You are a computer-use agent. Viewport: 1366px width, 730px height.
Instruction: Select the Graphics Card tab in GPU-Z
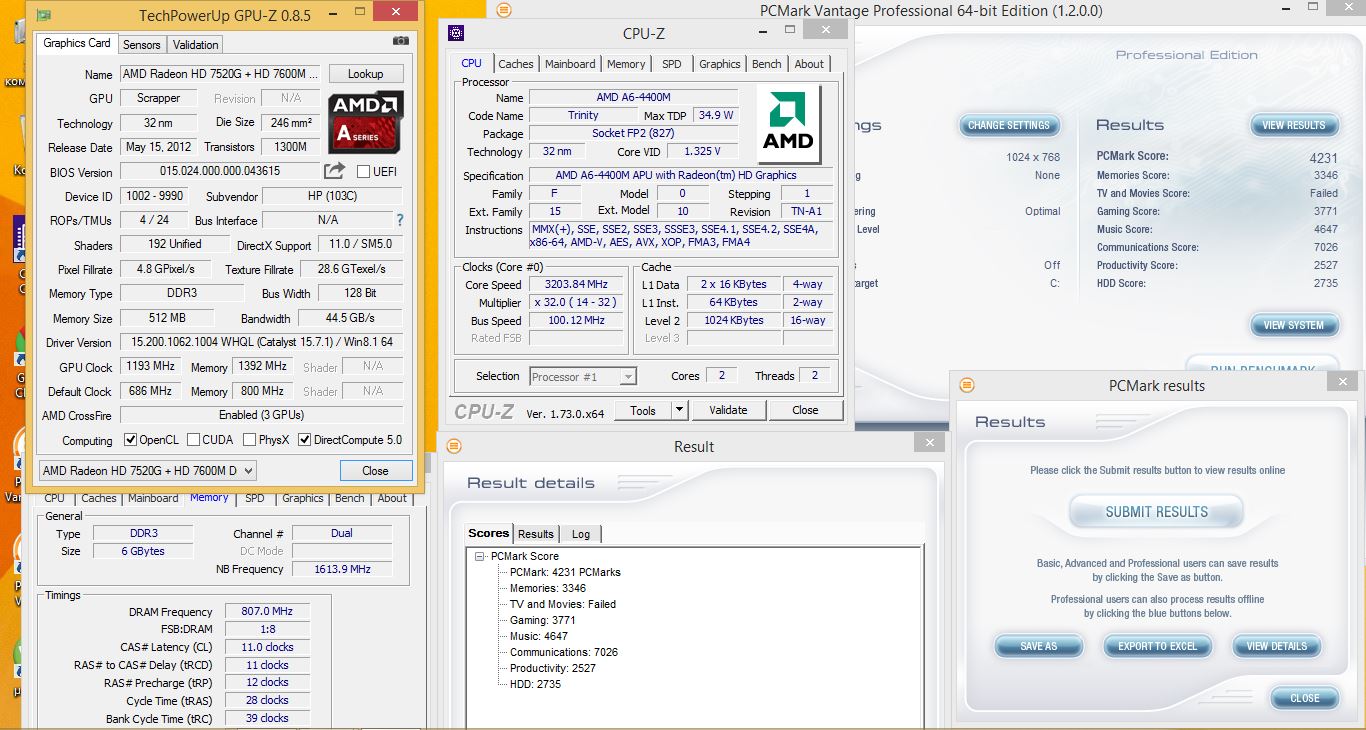[77, 43]
